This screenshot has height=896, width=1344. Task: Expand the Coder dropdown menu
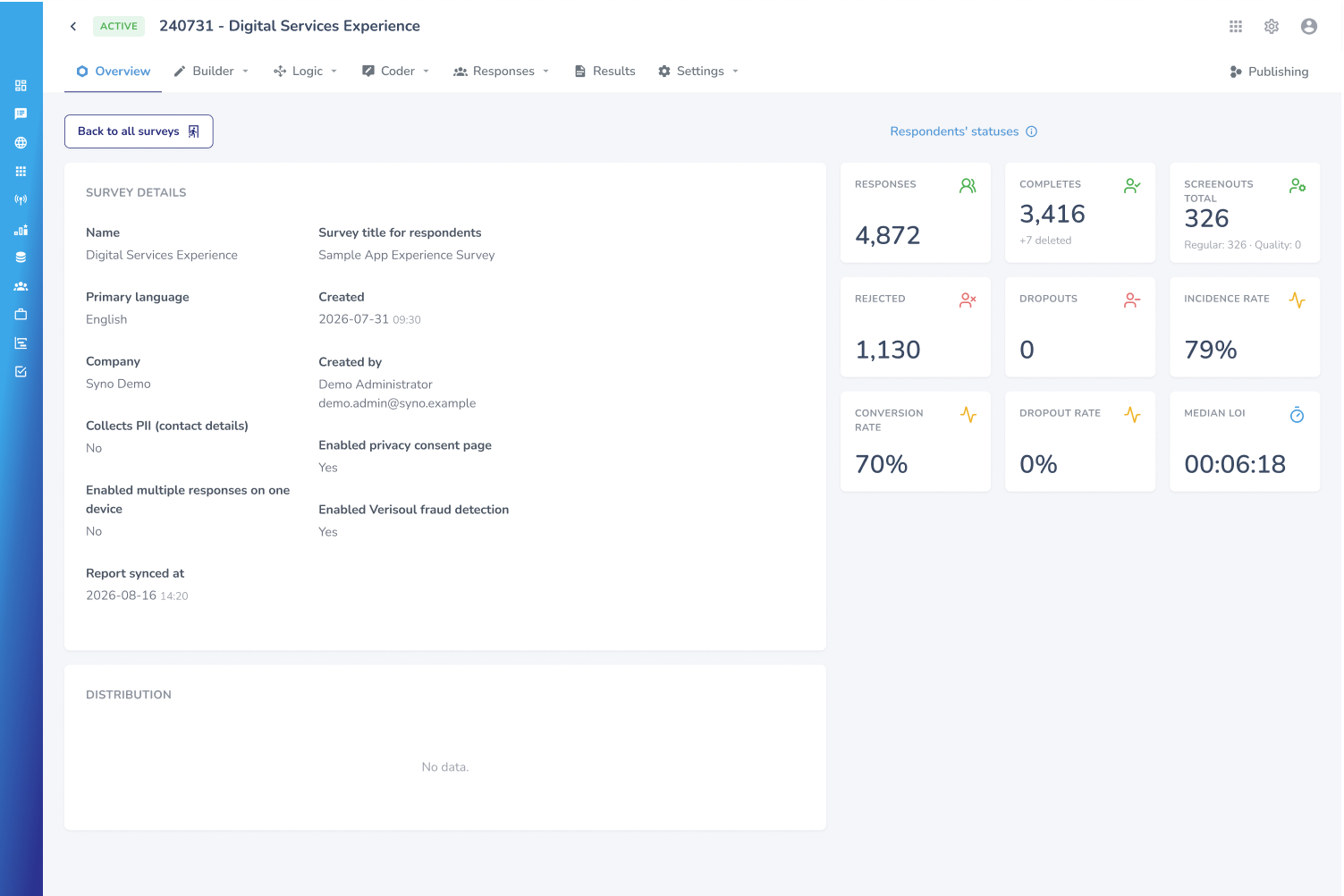click(396, 72)
